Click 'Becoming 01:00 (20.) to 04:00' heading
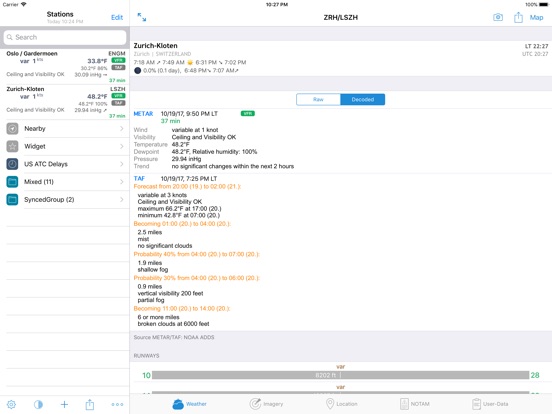Viewport: 552px width, 414px height. tap(182, 224)
